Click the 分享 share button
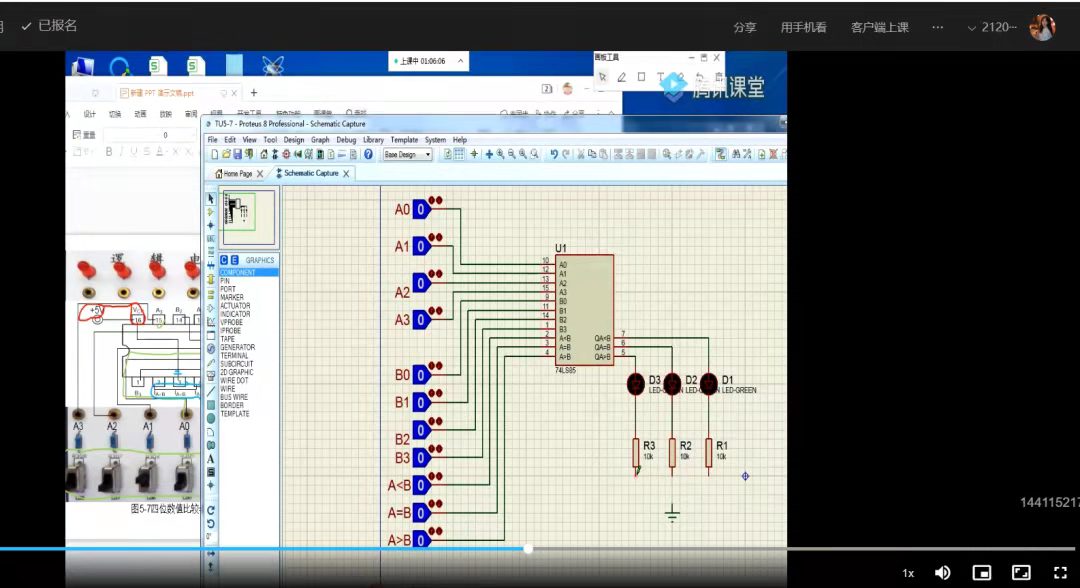 click(x=745, y=27)
